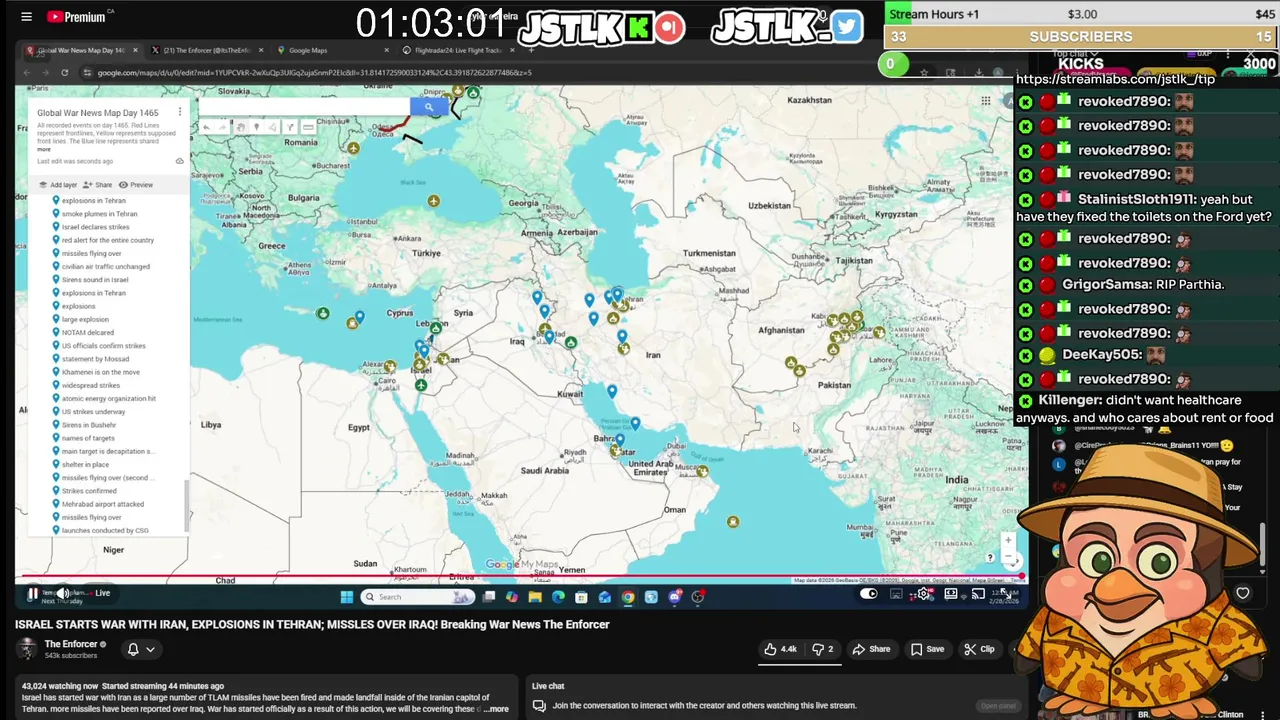Click the redo arrow in map toolbar
Viewport: 1280px width, 720px height.
[223, 127]
